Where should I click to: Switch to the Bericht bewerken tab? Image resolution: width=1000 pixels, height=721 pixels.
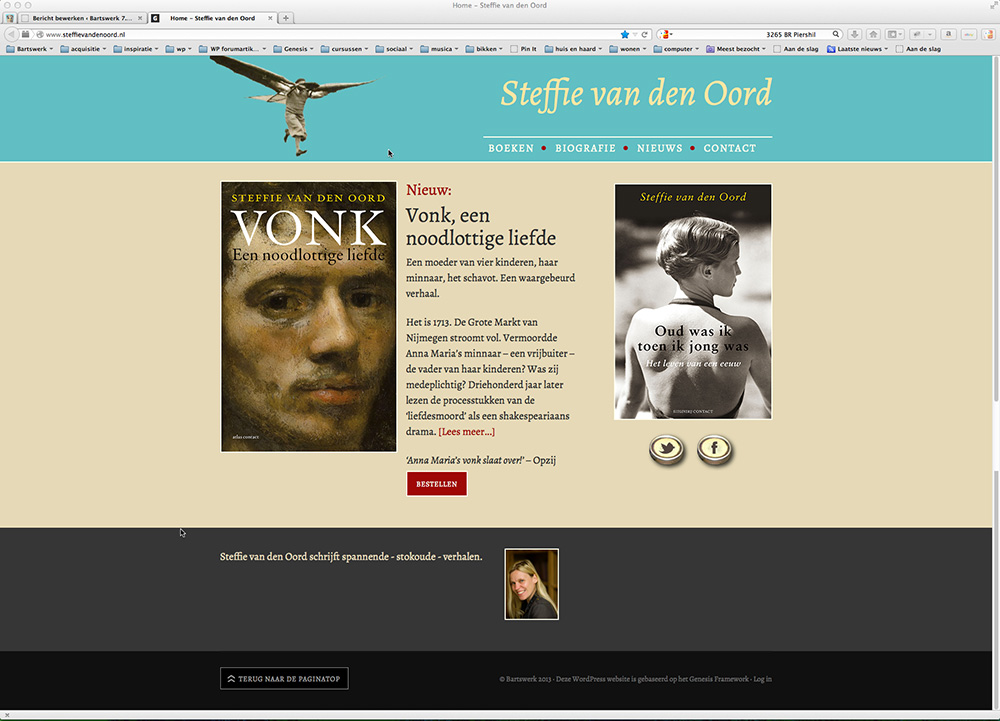pos(82,18)
